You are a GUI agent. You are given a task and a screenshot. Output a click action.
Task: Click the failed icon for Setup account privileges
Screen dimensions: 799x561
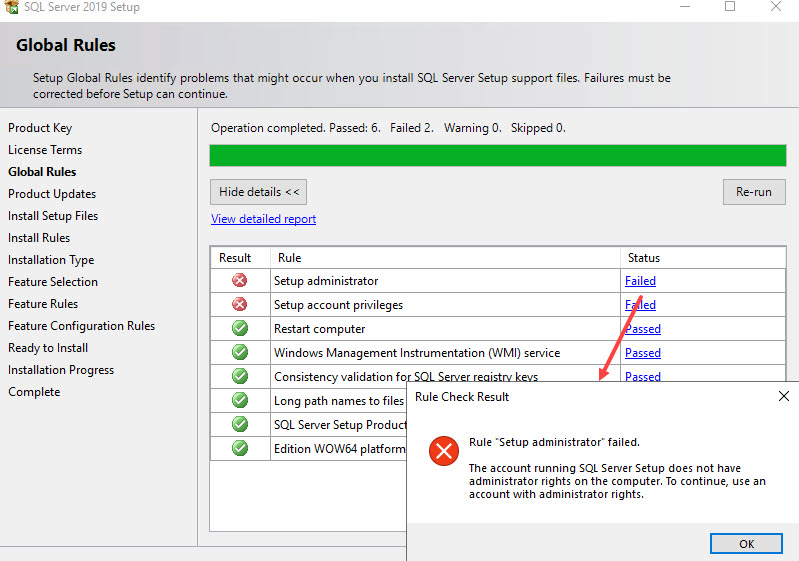coord(239,304)
